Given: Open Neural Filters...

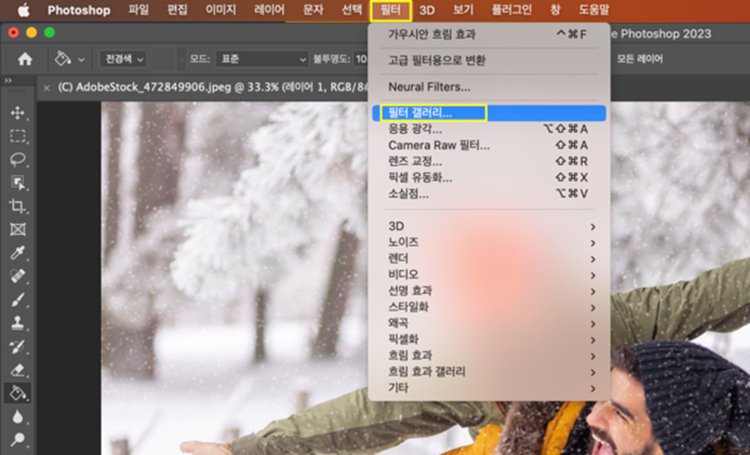Looking at the screenshot, I should pos(489,87).
